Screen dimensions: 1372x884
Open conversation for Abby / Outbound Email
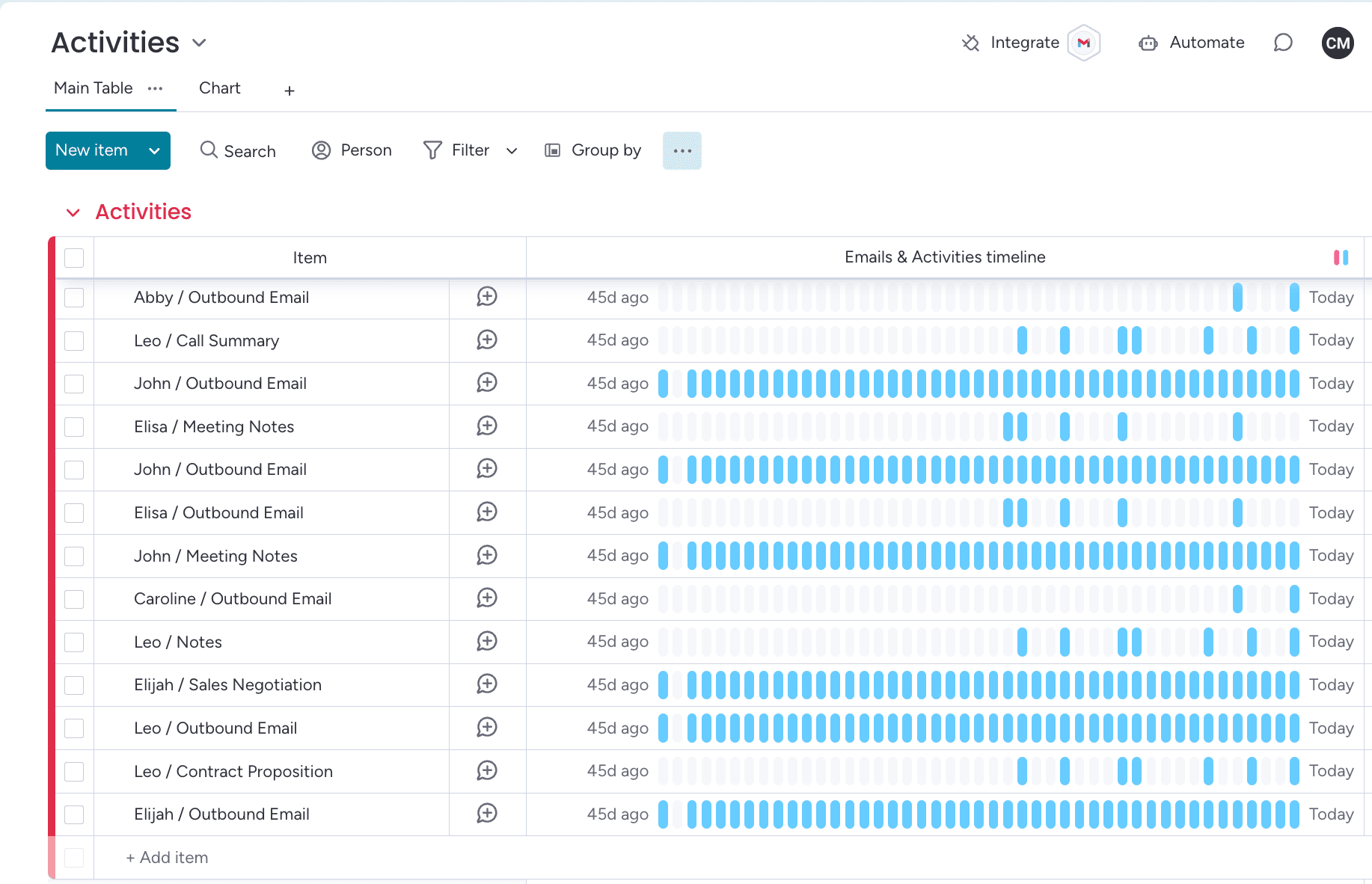pyautogui.click(x=487, y=297)
